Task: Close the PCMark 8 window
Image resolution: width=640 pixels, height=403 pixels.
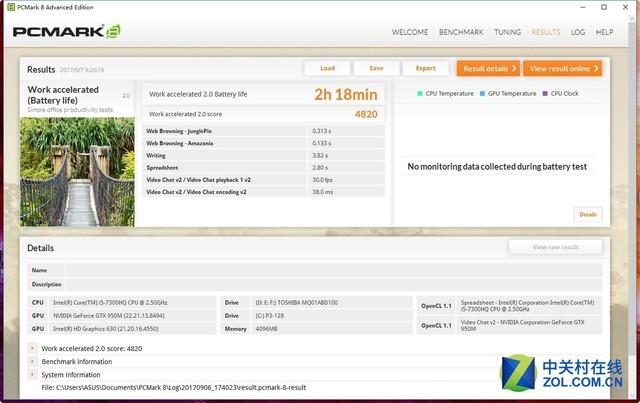Action: (625, 7)
